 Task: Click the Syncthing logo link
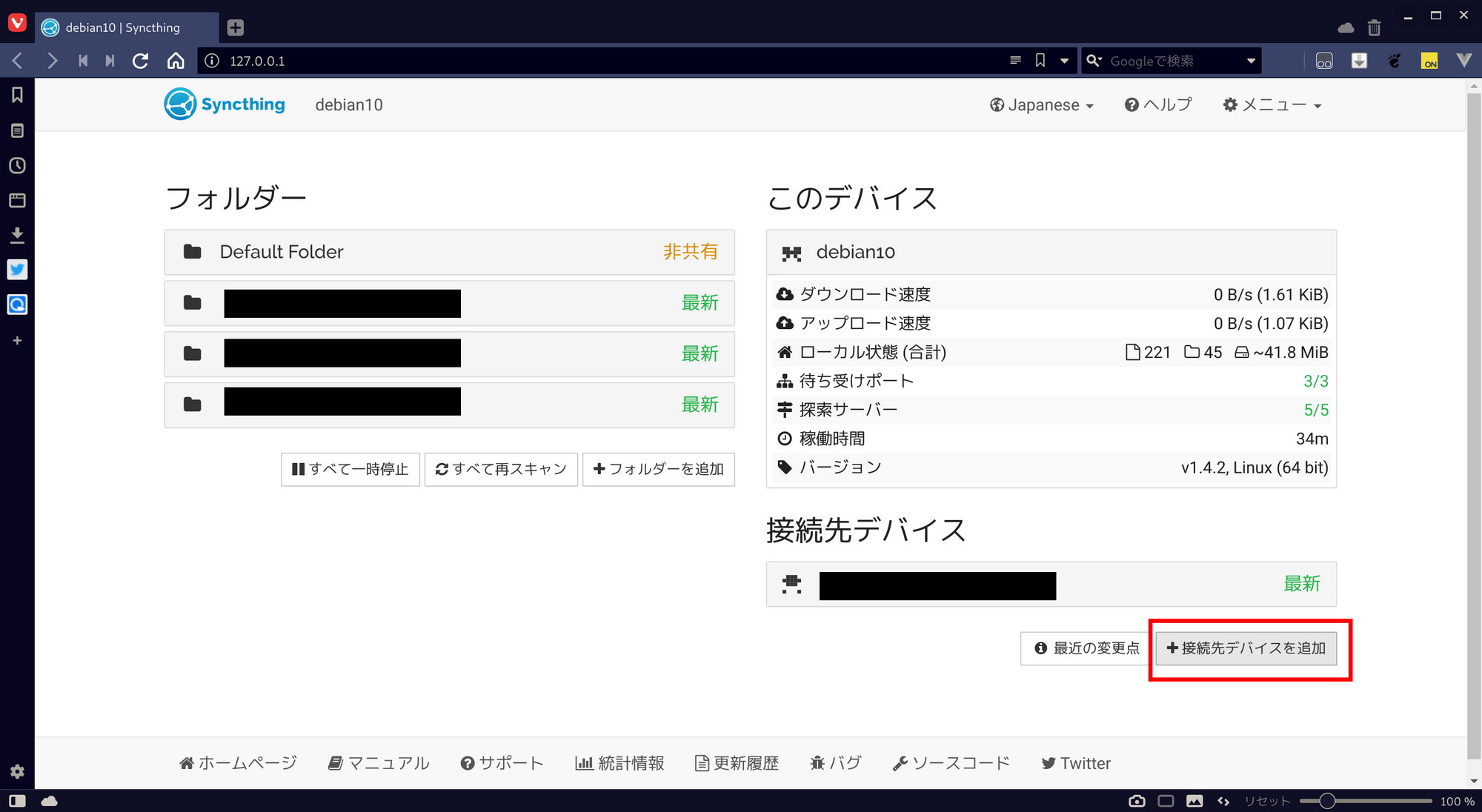225,104
